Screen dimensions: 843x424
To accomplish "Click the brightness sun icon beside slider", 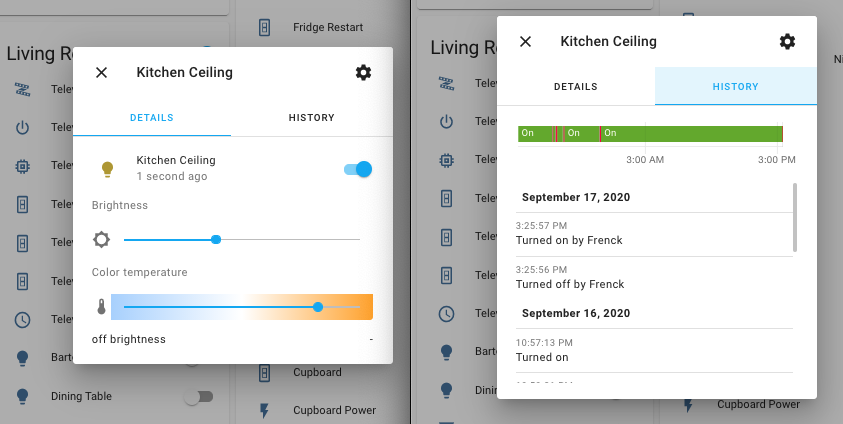I will [x=102, y=240].
